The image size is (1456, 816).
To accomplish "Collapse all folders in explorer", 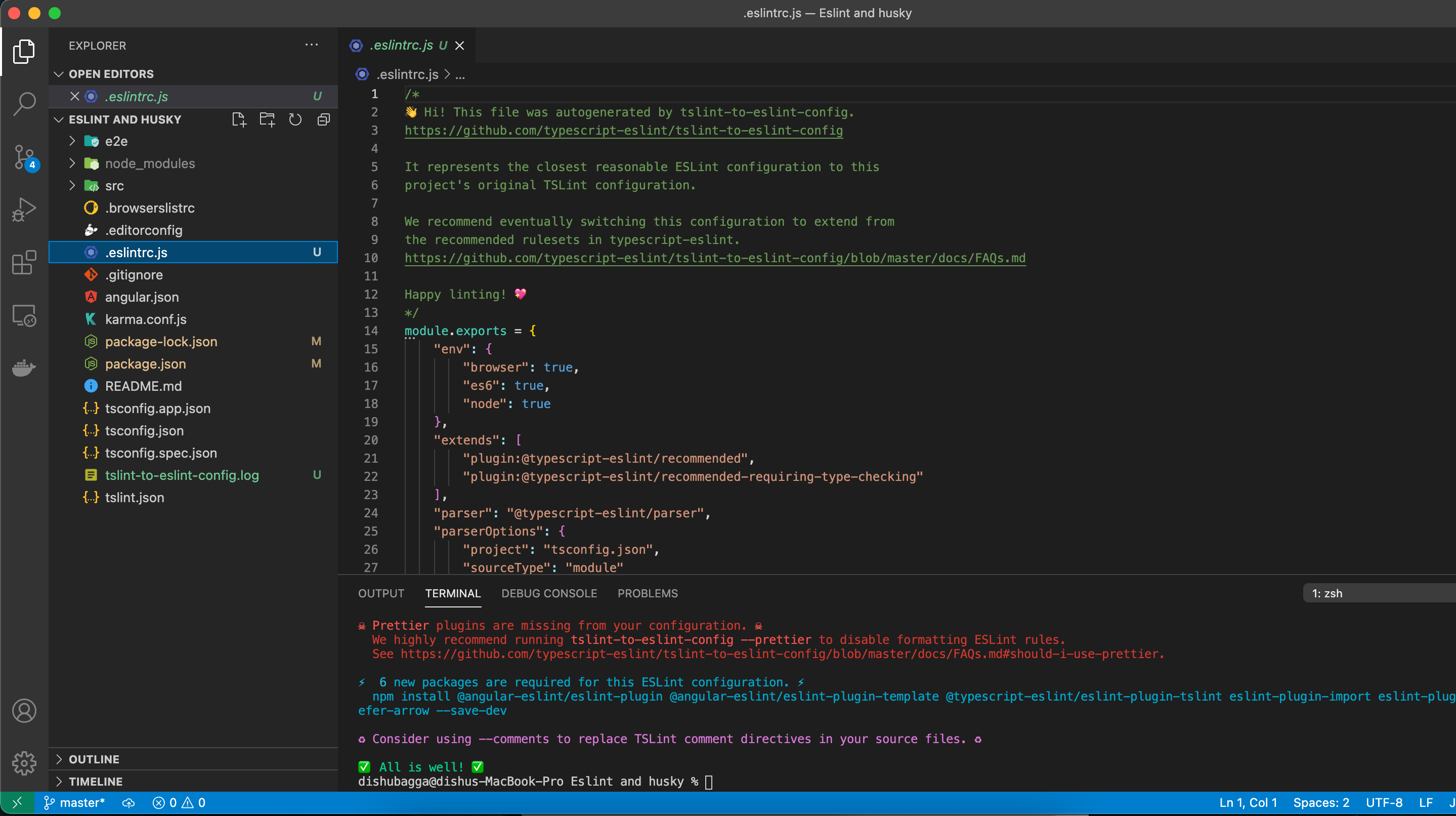I will coord(323,119).
